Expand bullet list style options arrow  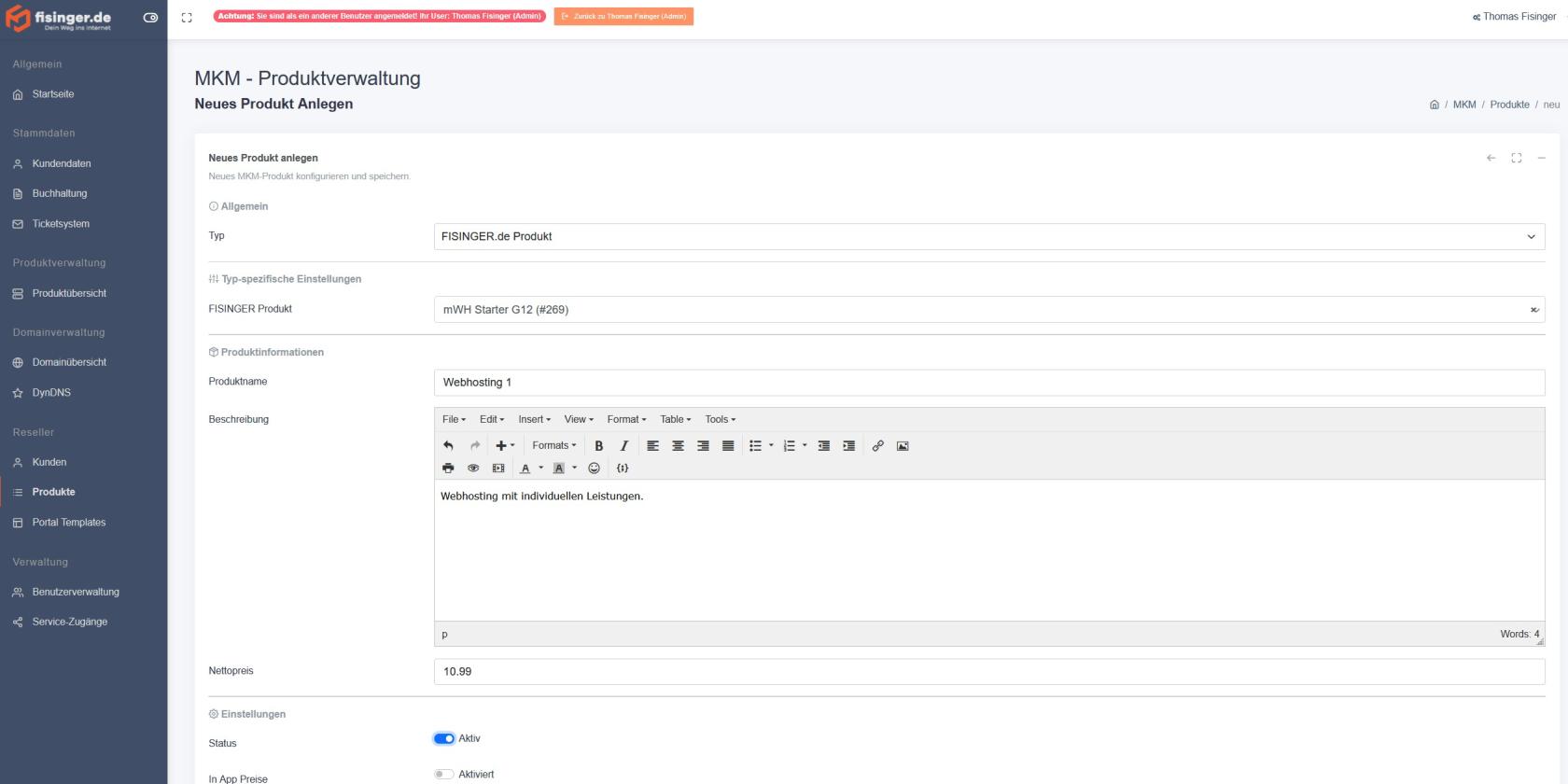coord(771,446)
